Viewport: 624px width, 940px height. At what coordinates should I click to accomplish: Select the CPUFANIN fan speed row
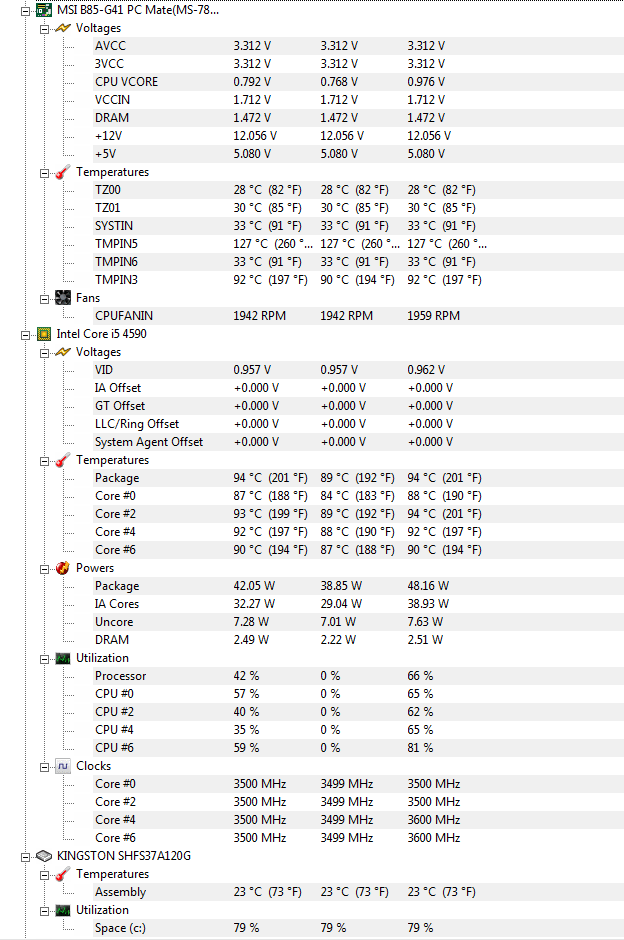click(358, 315)
